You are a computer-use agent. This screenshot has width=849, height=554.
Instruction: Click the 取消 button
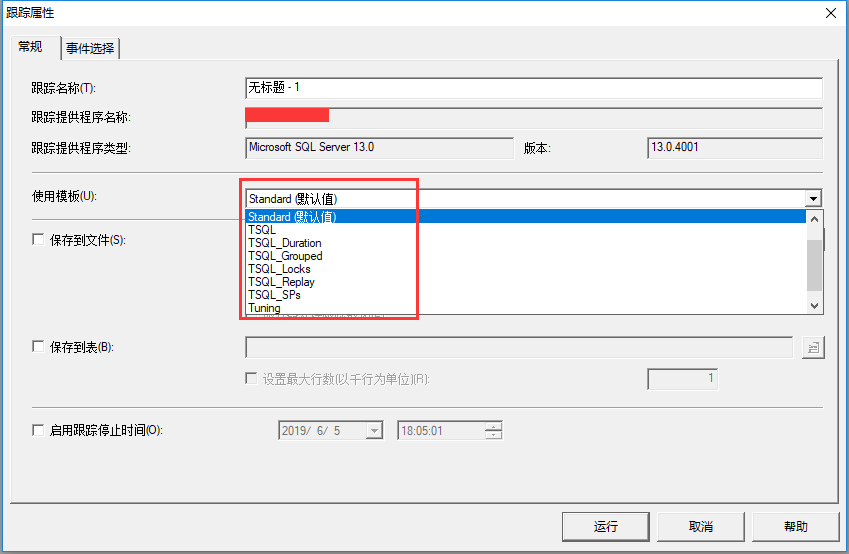(701, 526)
